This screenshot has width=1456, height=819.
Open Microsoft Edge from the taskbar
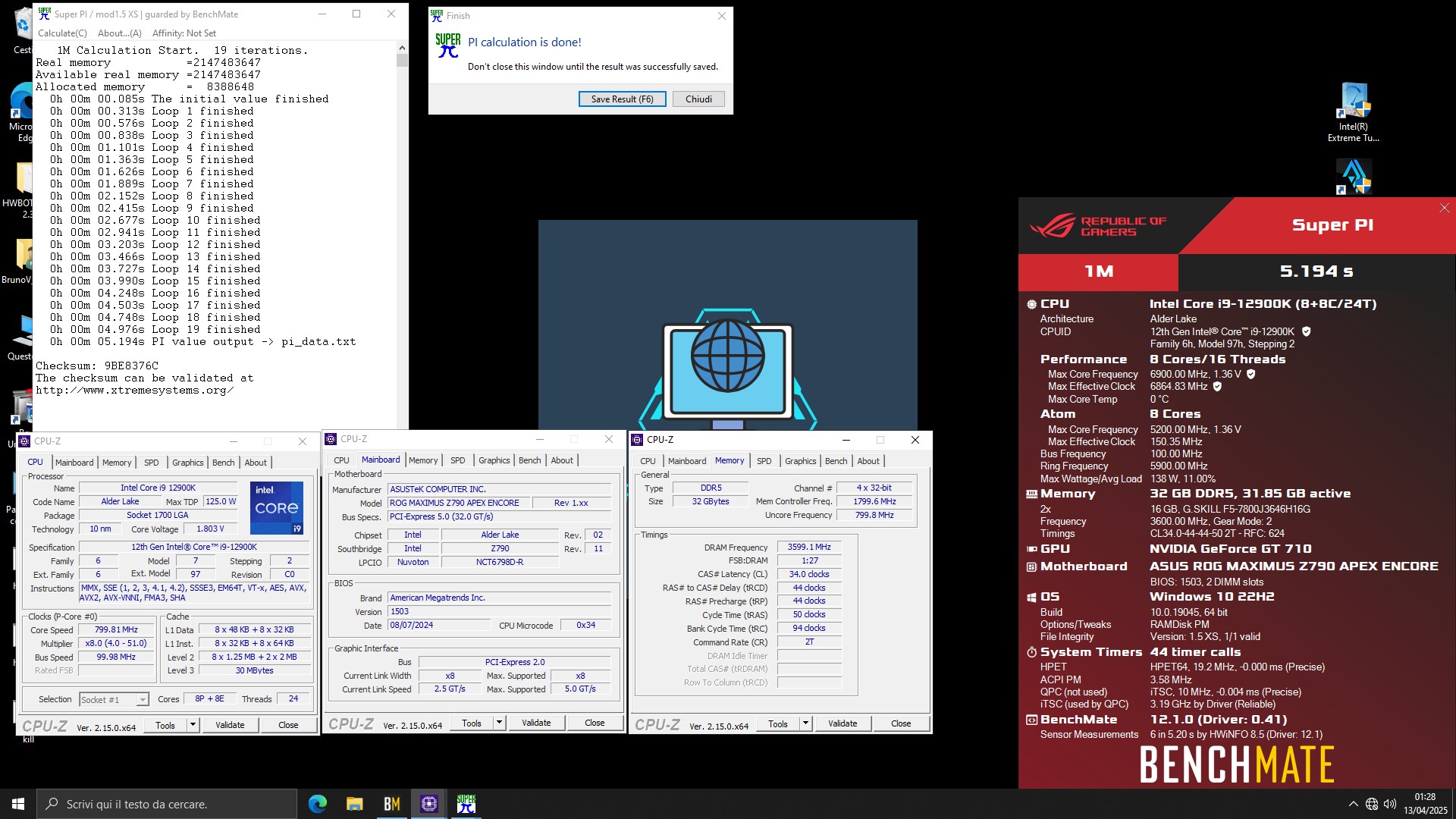pyautogui.click(x=317, y=804)
